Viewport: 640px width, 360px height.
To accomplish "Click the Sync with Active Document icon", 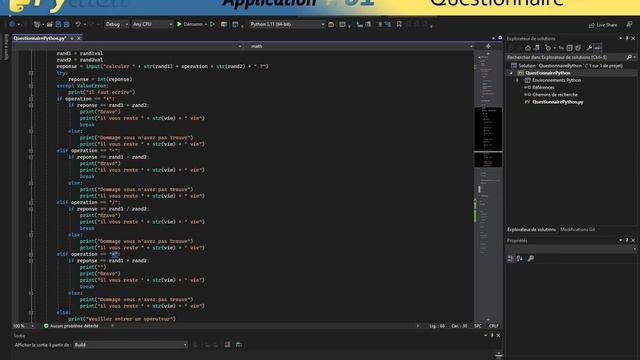I will 561,48.
